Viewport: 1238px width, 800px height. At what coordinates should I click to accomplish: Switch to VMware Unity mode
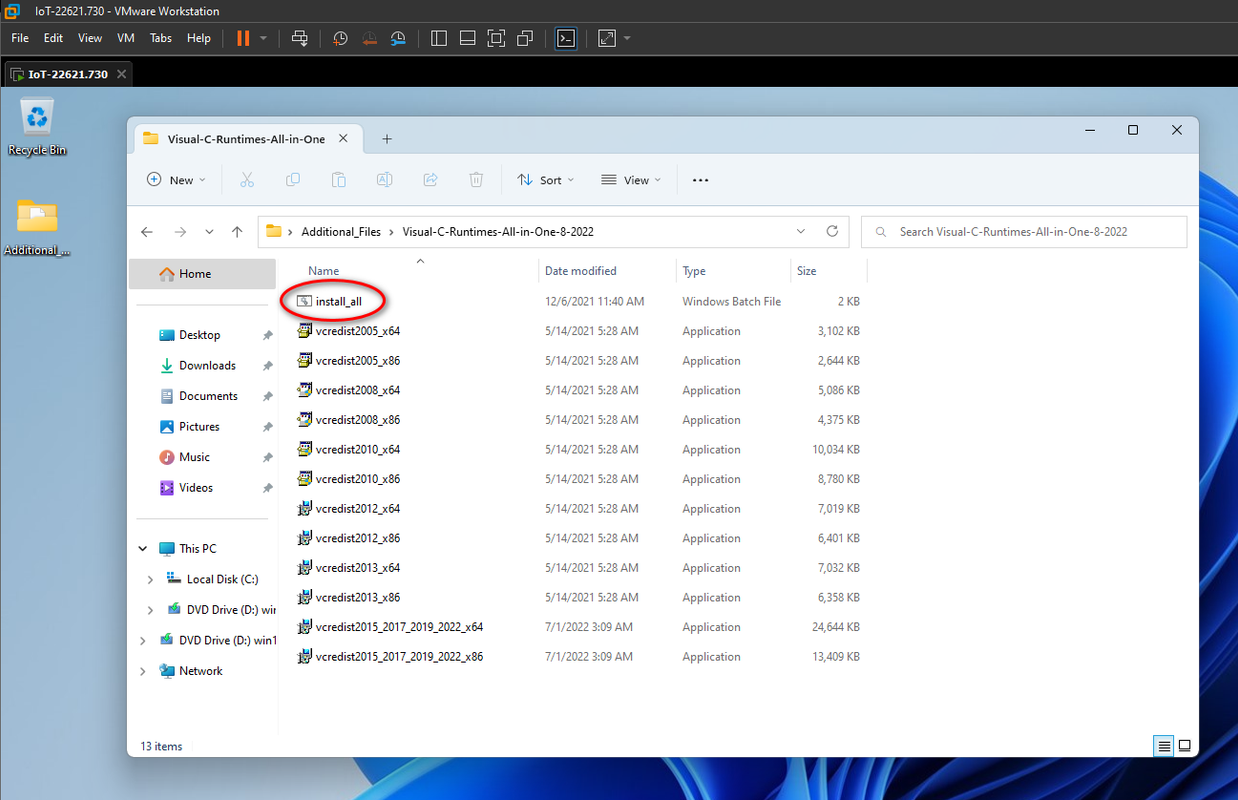click(x=525, y=38)
